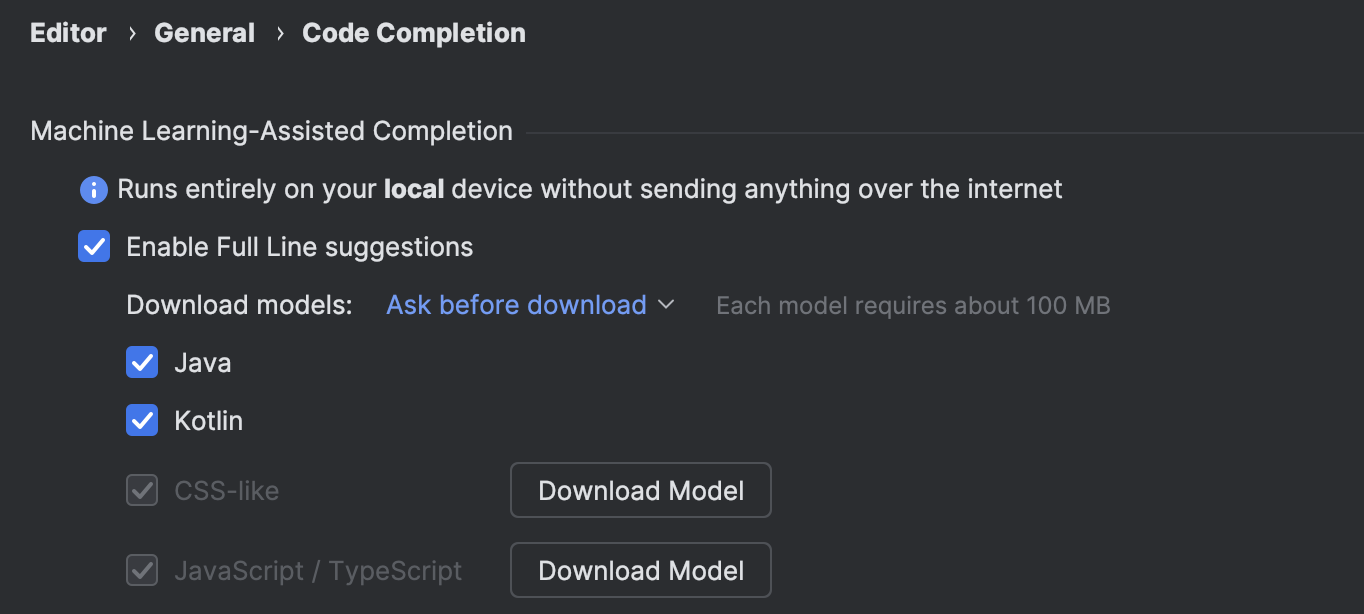
Task: Click the Machine Learning-Assisted Completion heading
Action: click(272, 131)
